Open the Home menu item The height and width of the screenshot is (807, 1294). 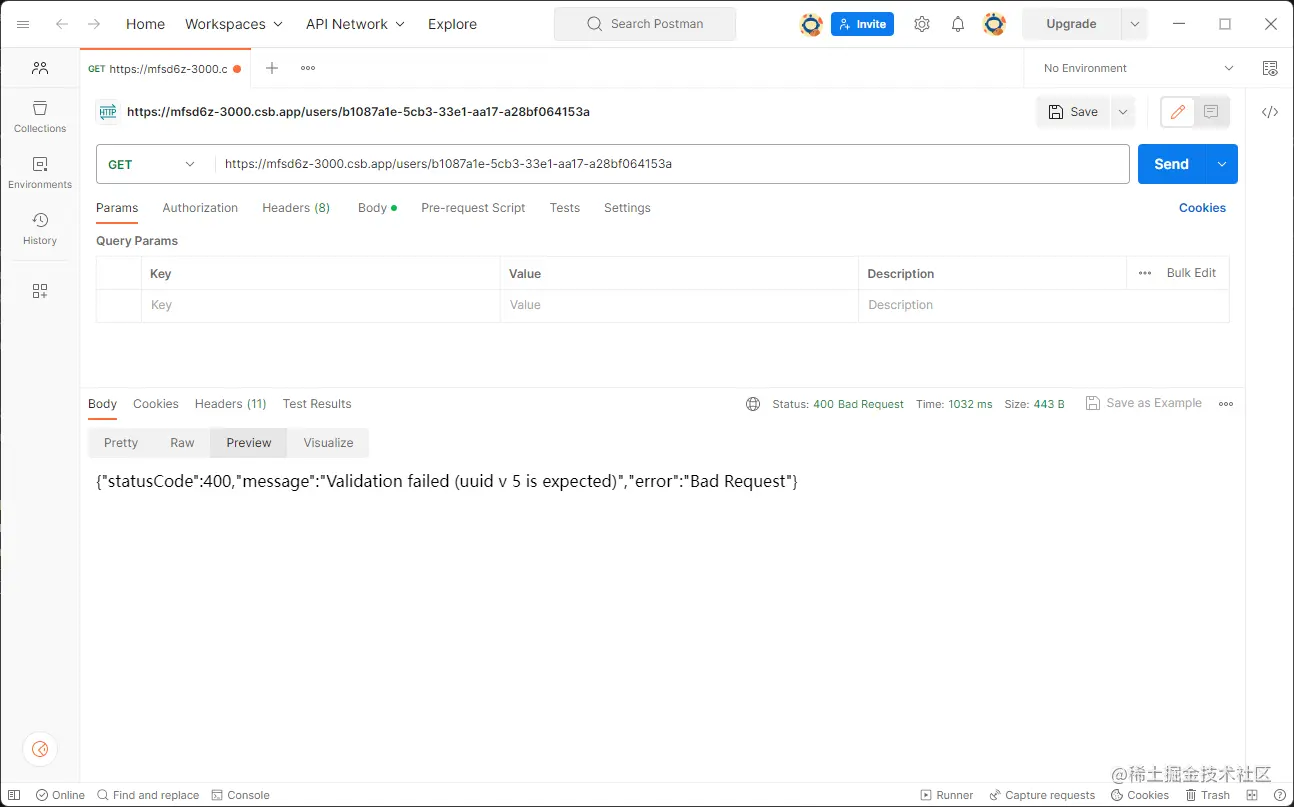tap(145, 24)
